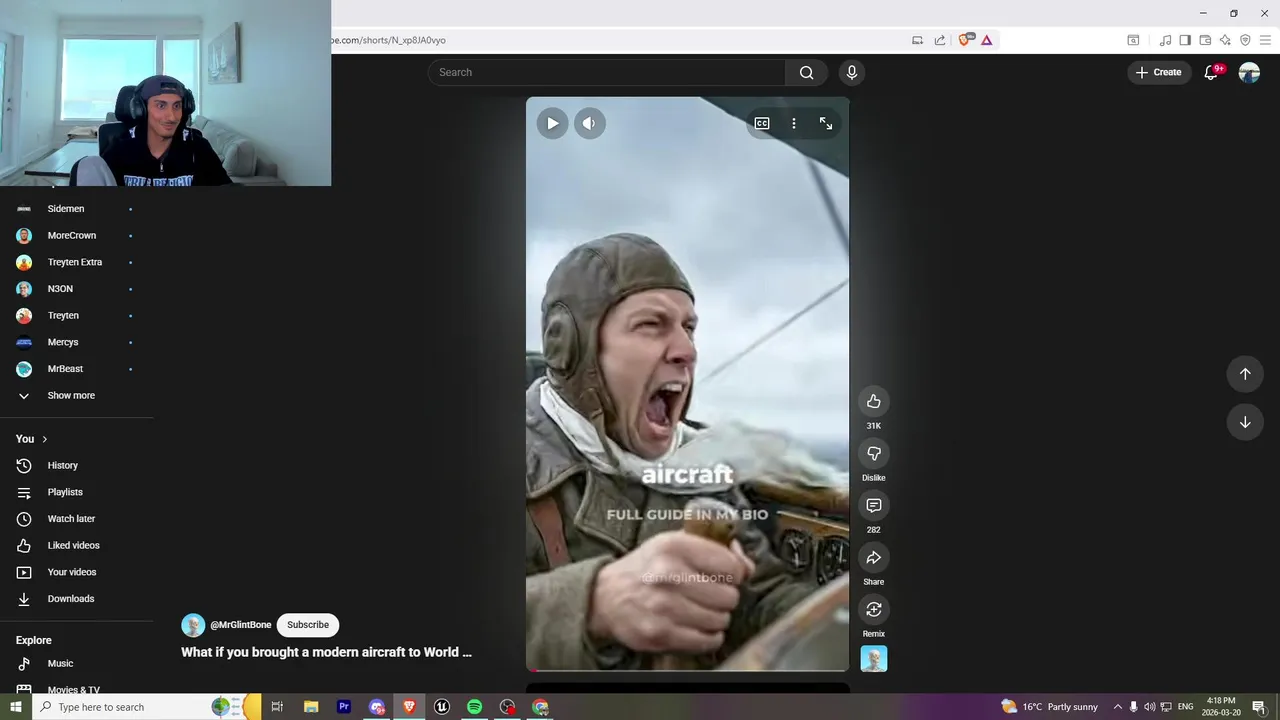The image size is (1280, 720).
Task: Open the Short's title text
Action: 326,652
